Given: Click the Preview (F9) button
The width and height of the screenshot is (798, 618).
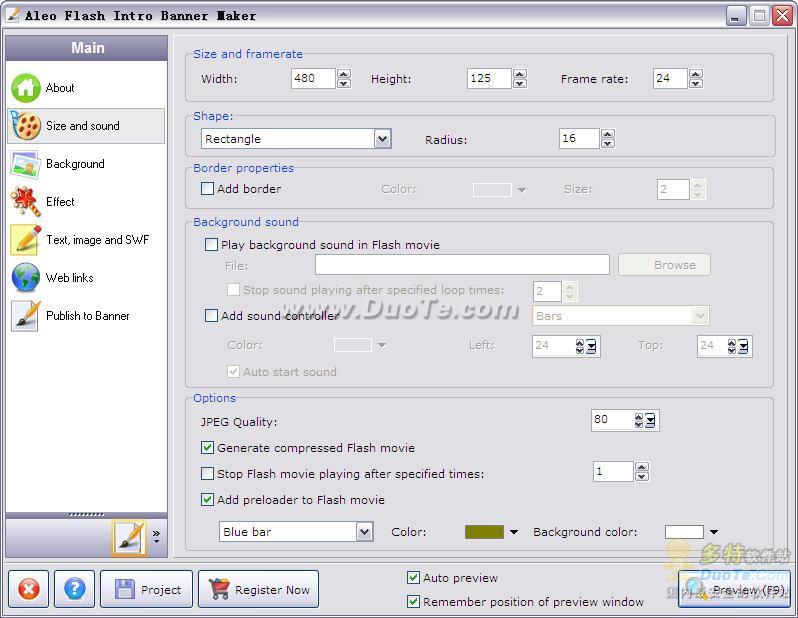Looking at the screenshot, I should [x=734, y=589].
